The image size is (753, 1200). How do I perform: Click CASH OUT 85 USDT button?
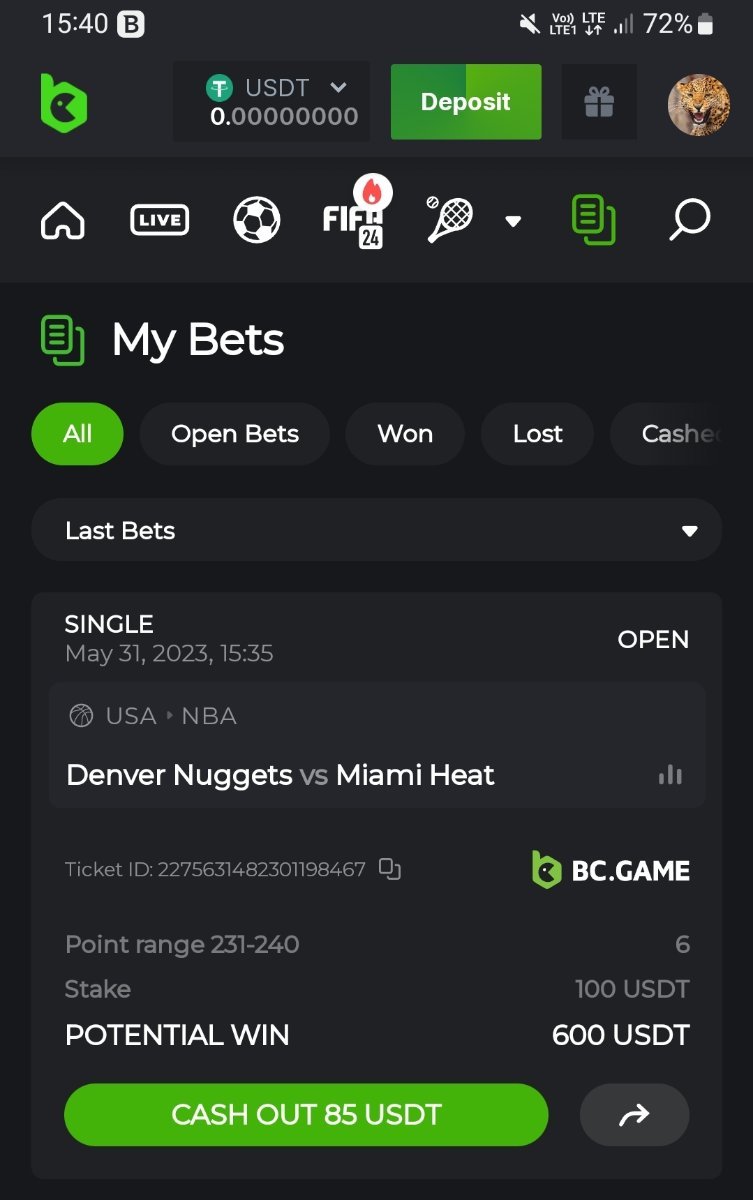click(306, 1115)
